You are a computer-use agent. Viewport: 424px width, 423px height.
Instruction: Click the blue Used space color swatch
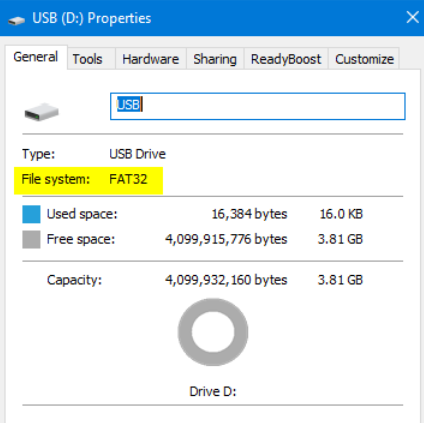pyautogui.click(x=31, y=214)
